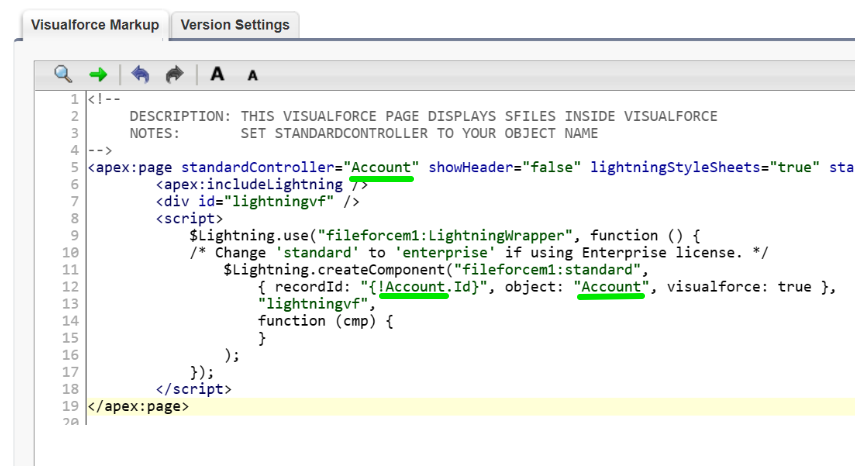Open the Version Settings tab
855x466 pixels.
point(235,25)
